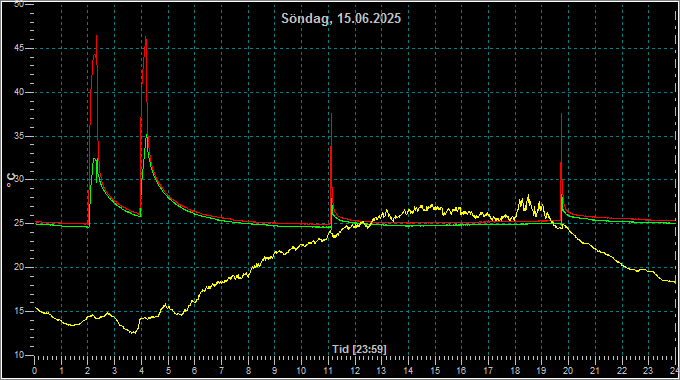Click the 45 label on temperature axis
Image resolution: width=680 pixels, height=380 pixels.
coord(19,49)
